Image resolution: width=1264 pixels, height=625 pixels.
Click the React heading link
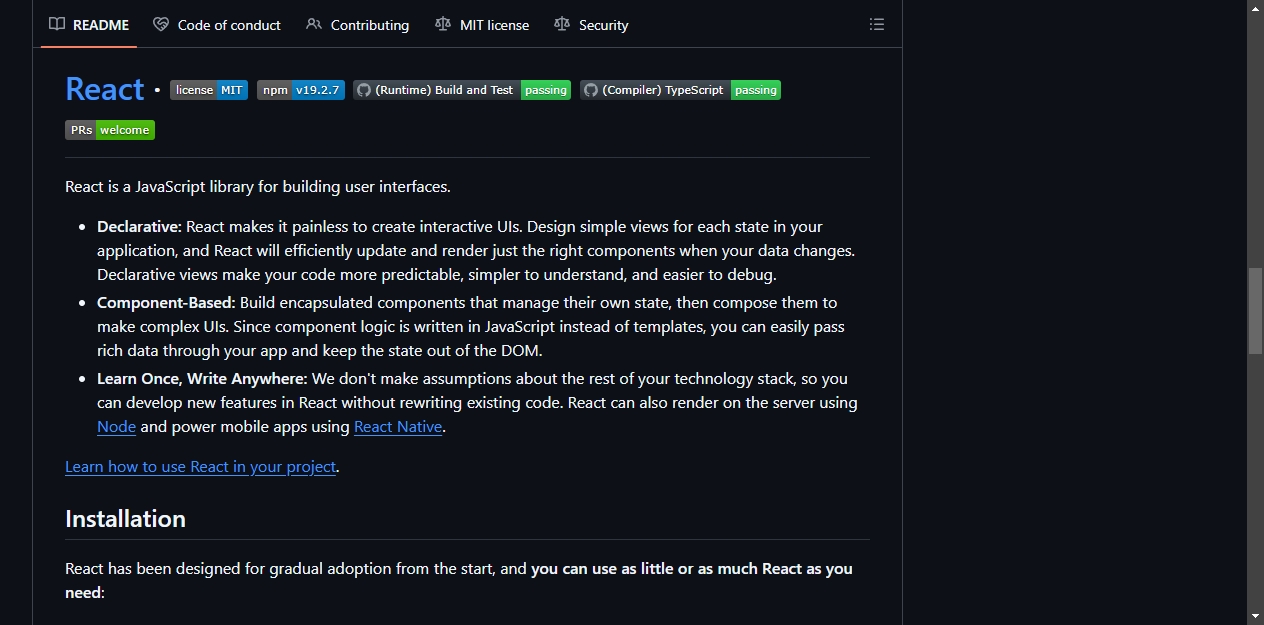[105, 89]
